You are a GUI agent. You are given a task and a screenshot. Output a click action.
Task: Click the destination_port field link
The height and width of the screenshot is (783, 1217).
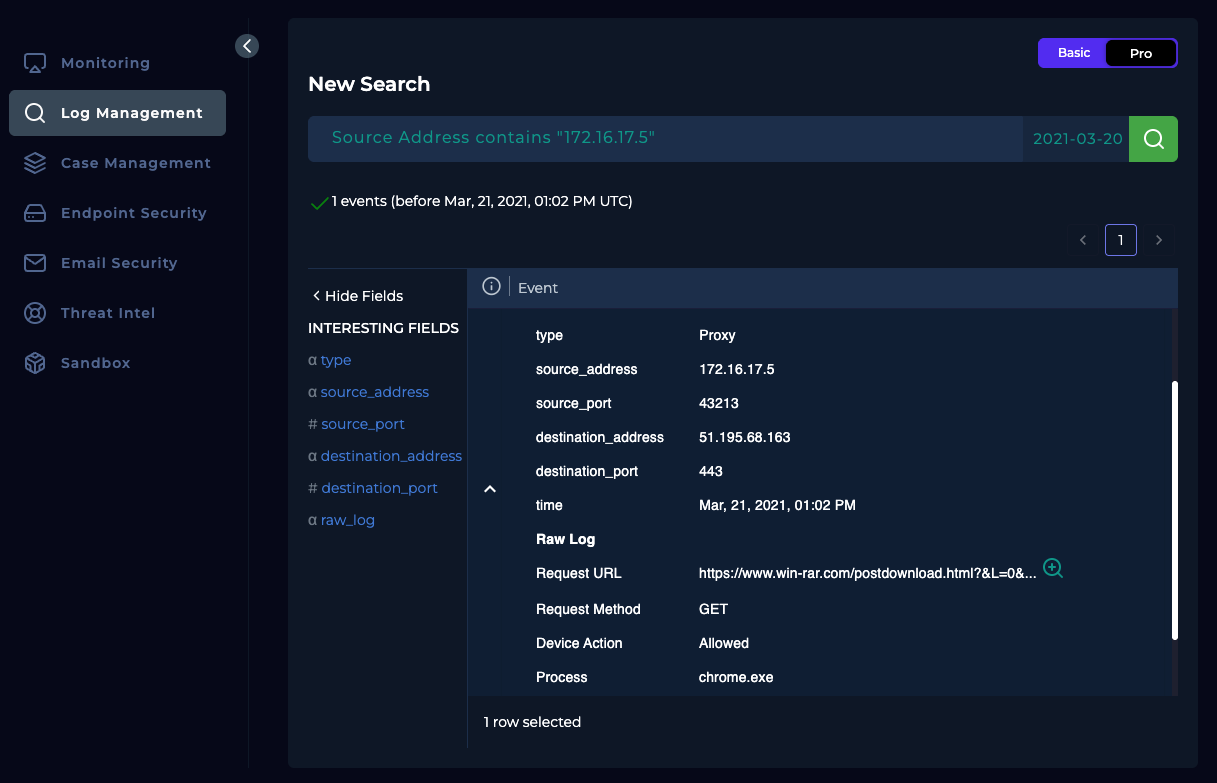379,488
